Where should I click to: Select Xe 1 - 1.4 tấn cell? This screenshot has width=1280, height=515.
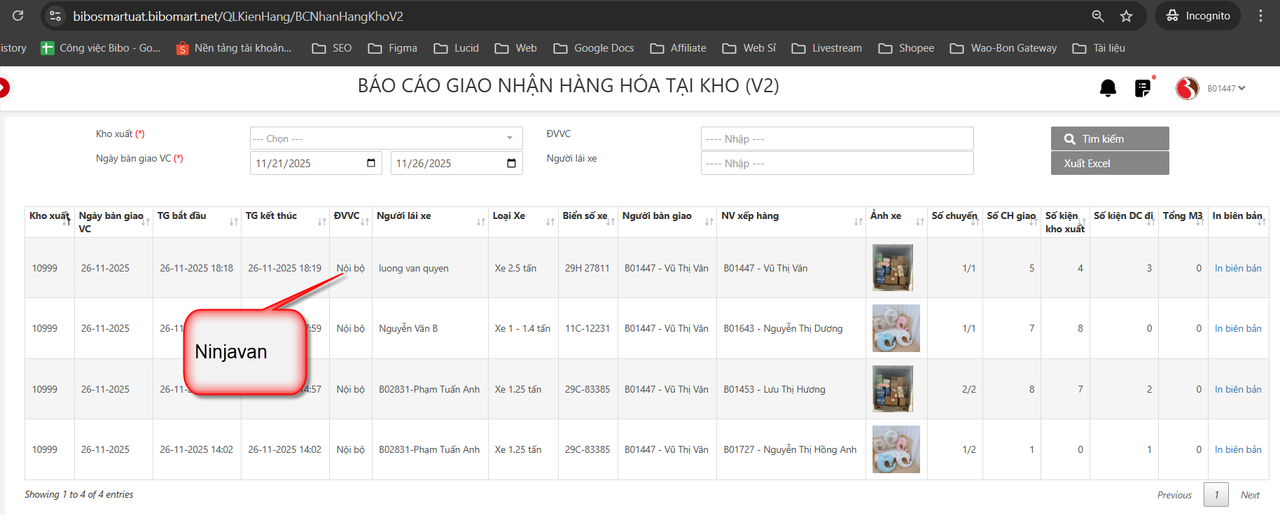[x=524, y=328]
